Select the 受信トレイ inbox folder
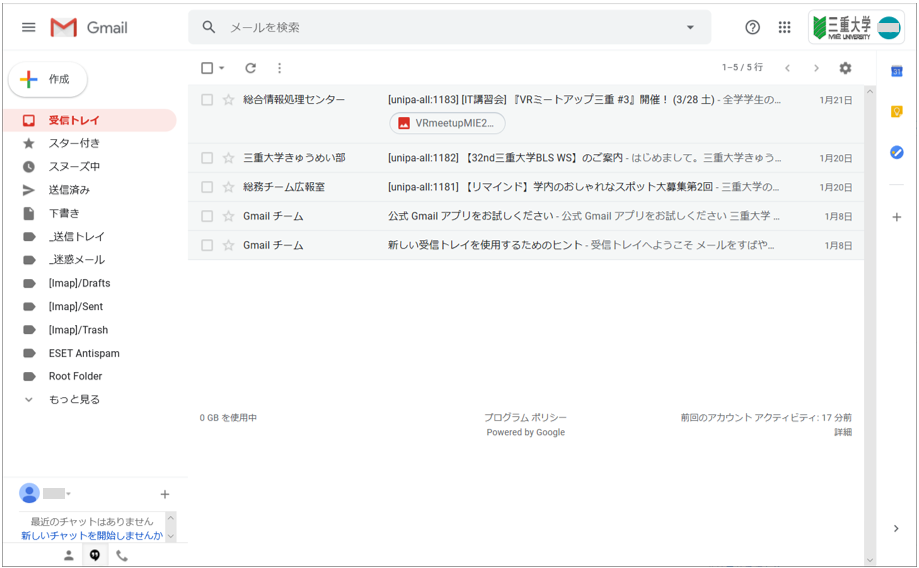 click(x=90, y=120)
